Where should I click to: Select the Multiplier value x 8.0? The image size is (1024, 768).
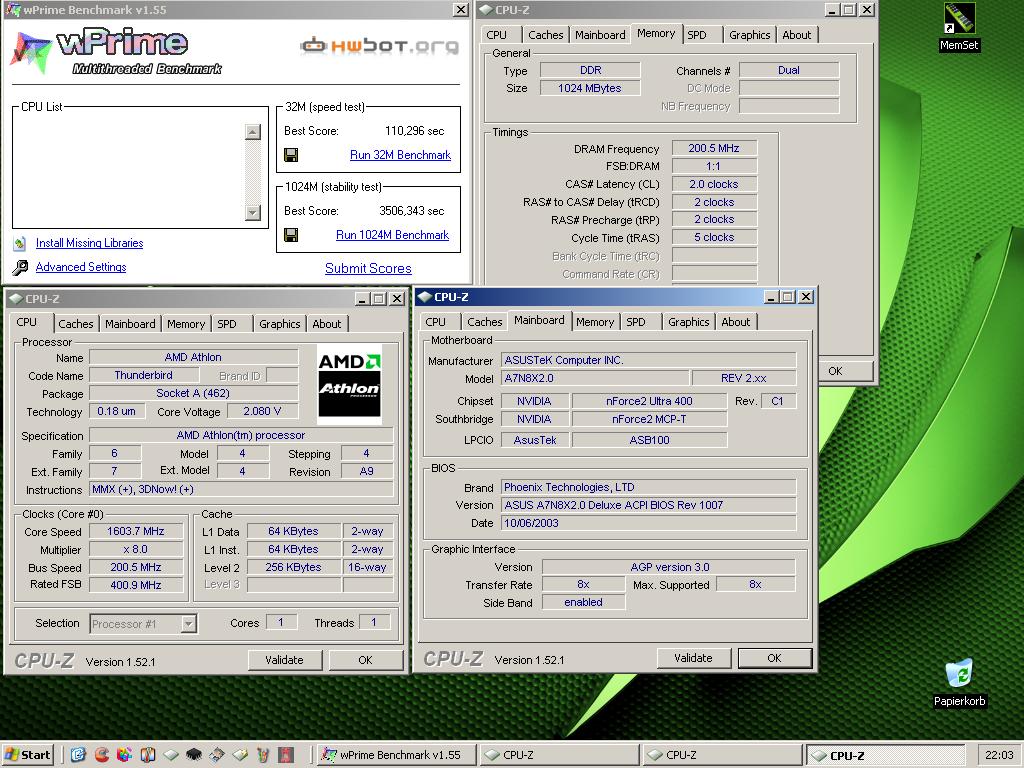pyautogui.click(x=136, y=550)
